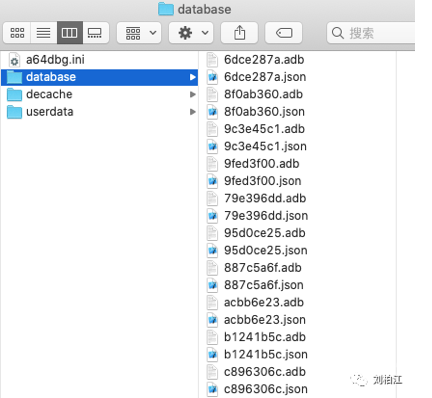Click the icon of c896306c.json

click(x=212, y=389)
